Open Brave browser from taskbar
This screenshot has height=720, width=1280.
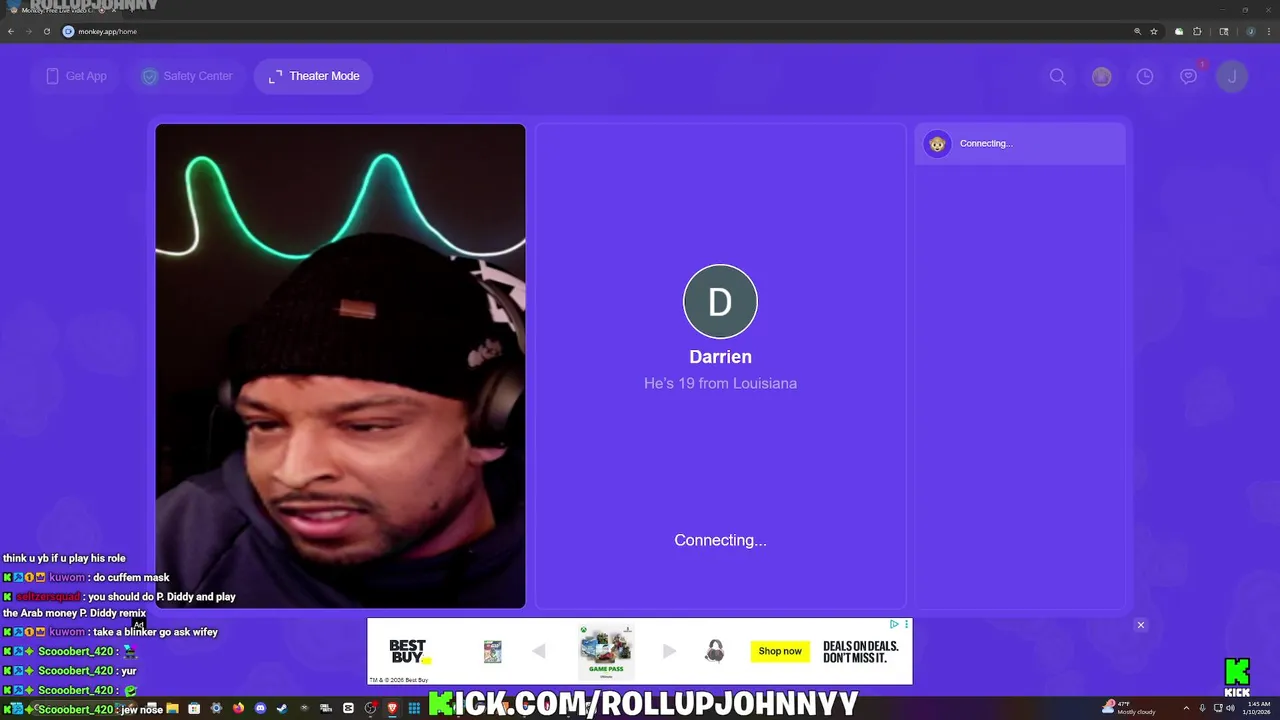pos(392,708)
